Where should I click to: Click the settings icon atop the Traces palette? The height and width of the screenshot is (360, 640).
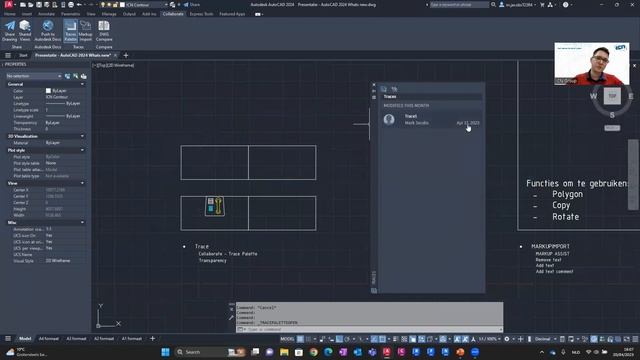tap(394, 89)
